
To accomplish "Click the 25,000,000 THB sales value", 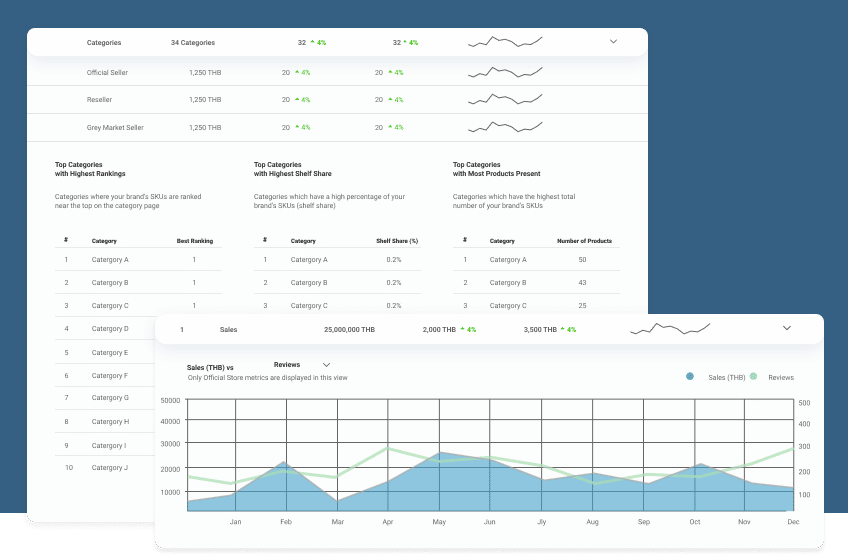I will tap(349, 329).
